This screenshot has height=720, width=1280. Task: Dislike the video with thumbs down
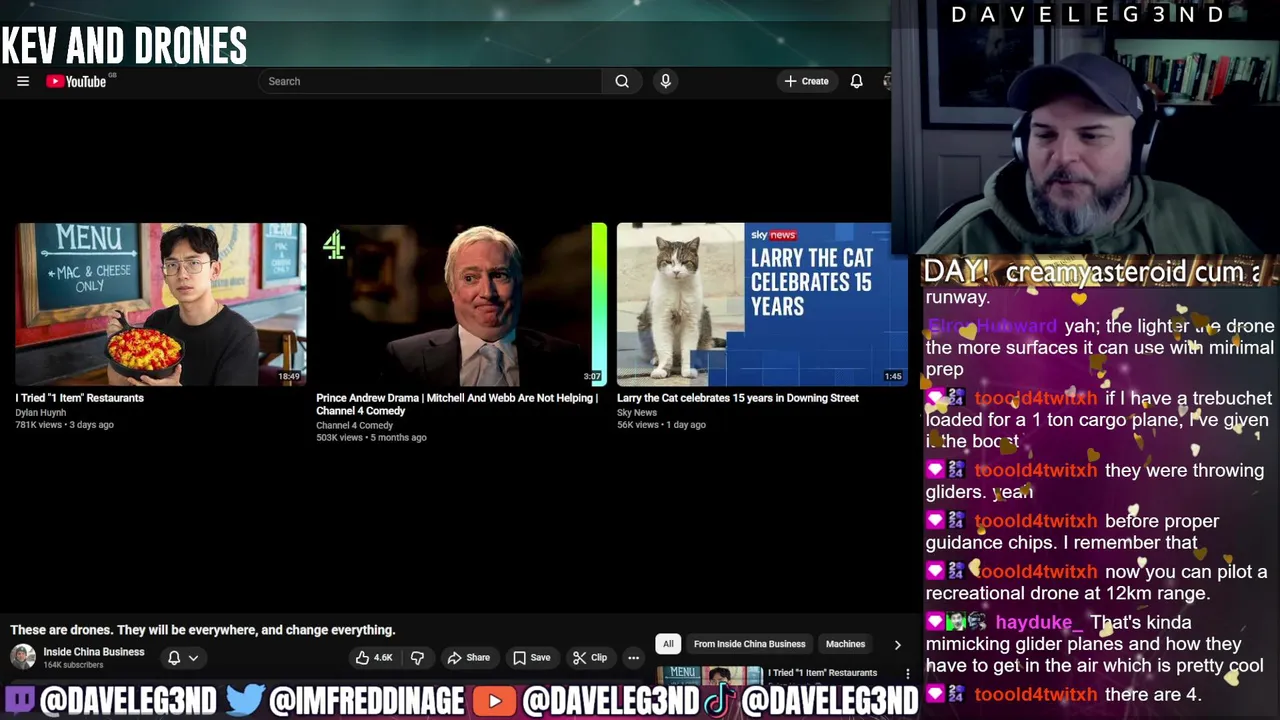click(417, 658)
